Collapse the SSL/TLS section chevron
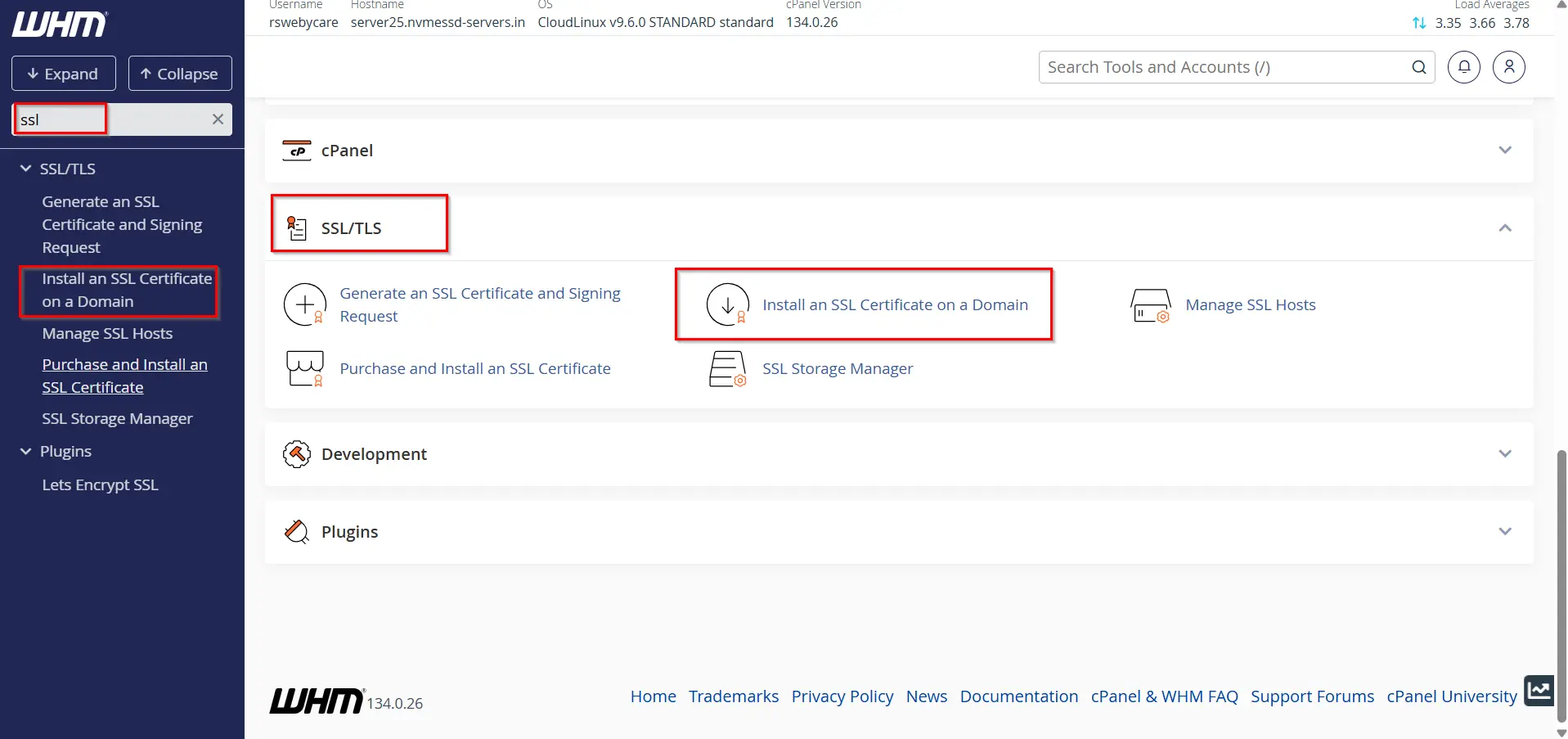This screenshot has height=739, width=1568. 1505,228
